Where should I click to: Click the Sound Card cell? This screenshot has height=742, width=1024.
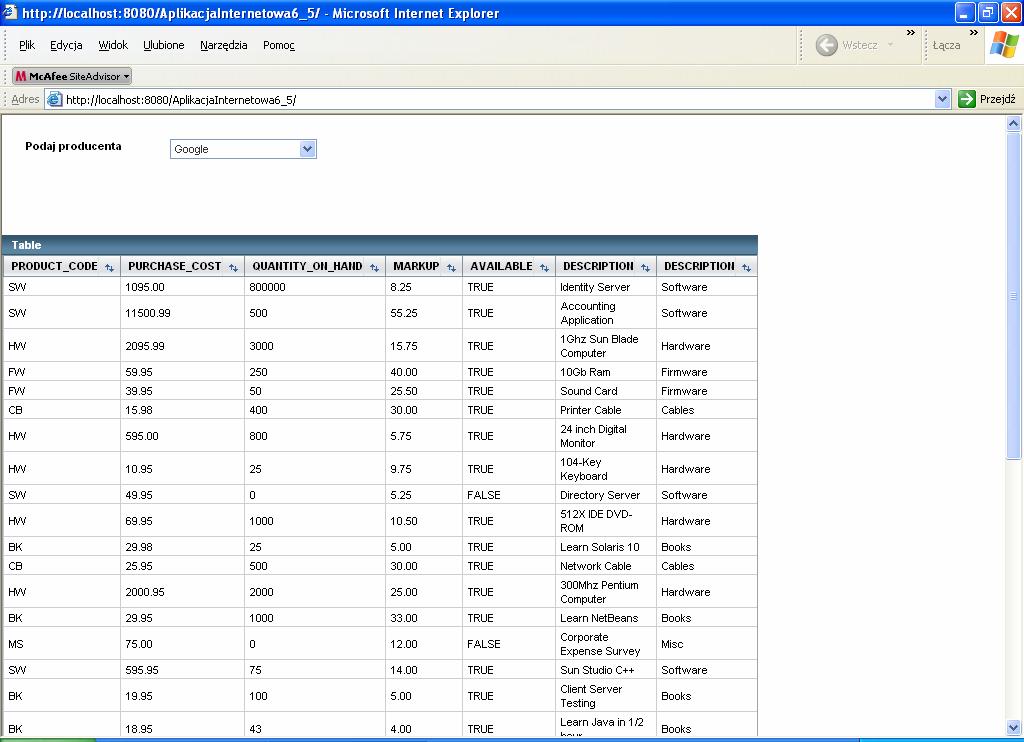[x=605, y=391]
